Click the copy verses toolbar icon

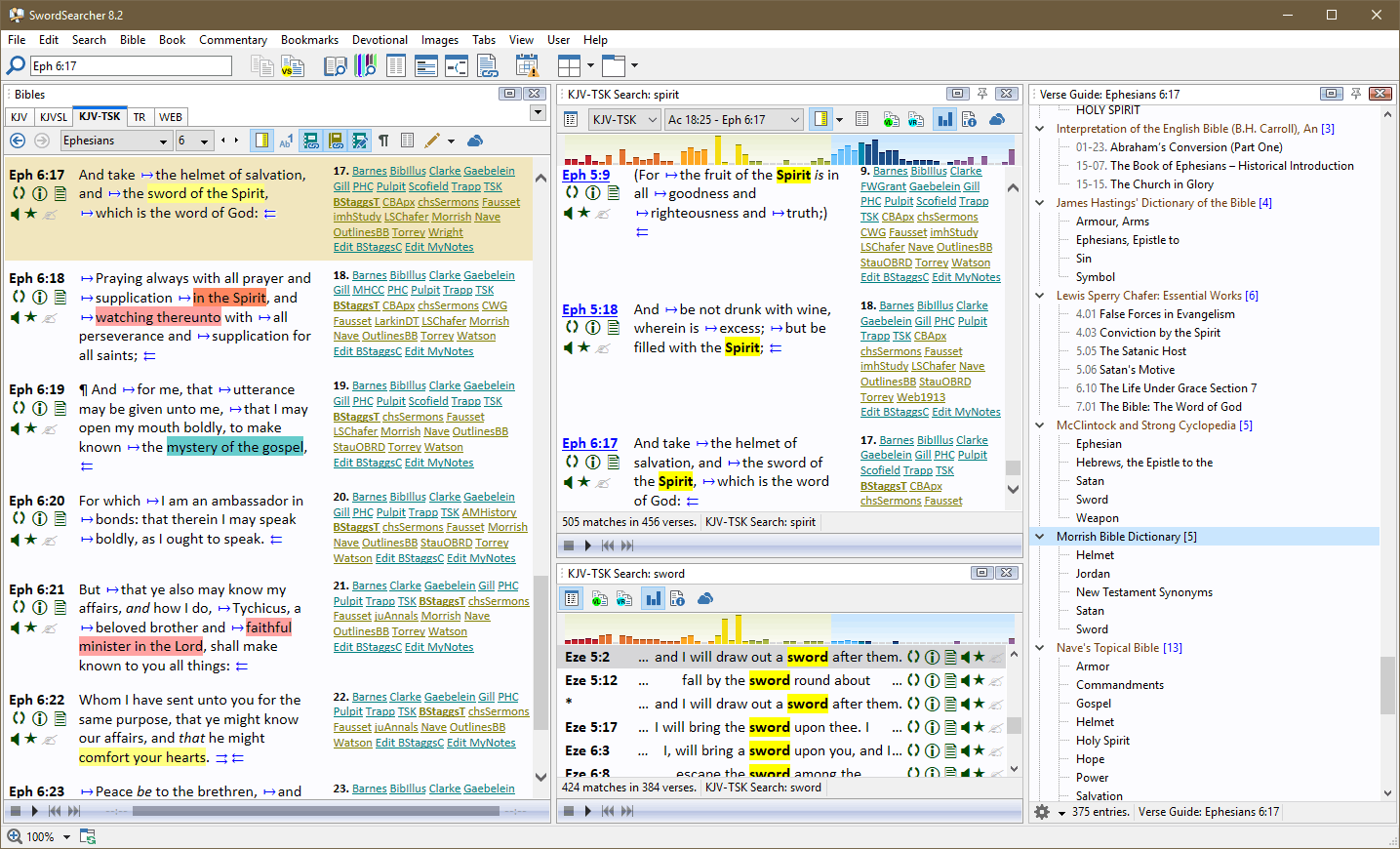261,65
